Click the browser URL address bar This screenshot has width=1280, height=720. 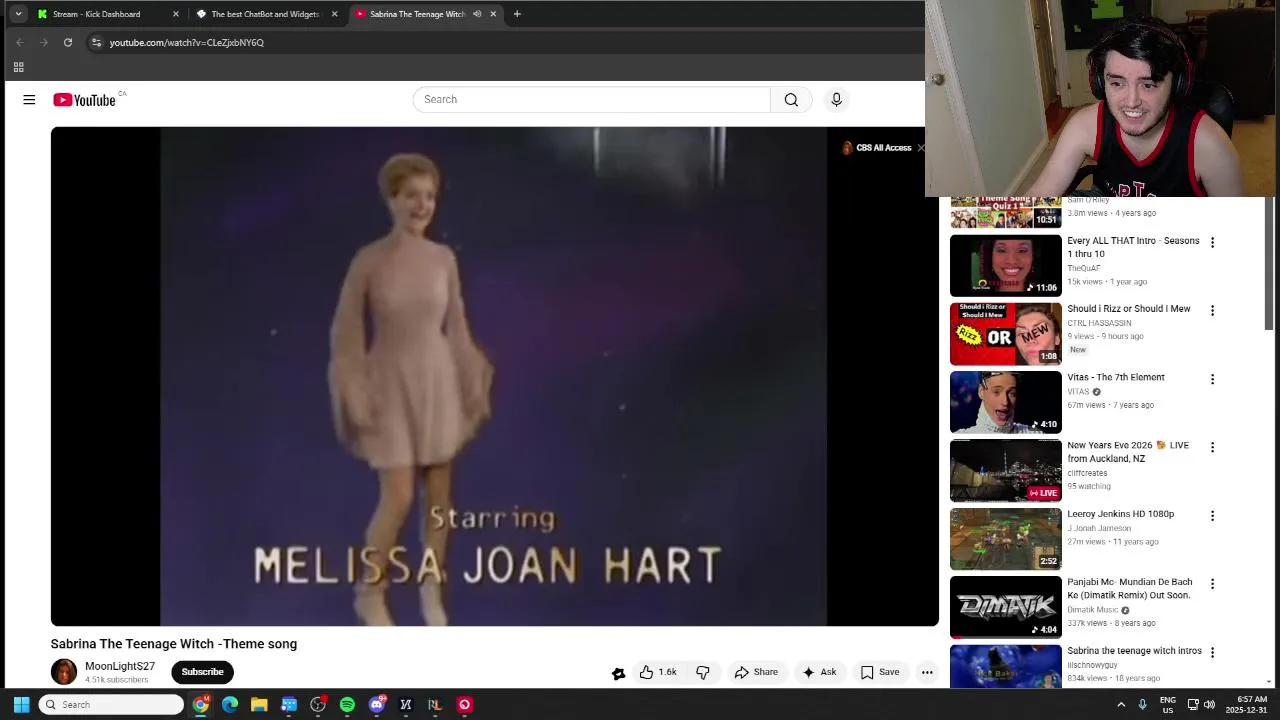click(500, 42)
